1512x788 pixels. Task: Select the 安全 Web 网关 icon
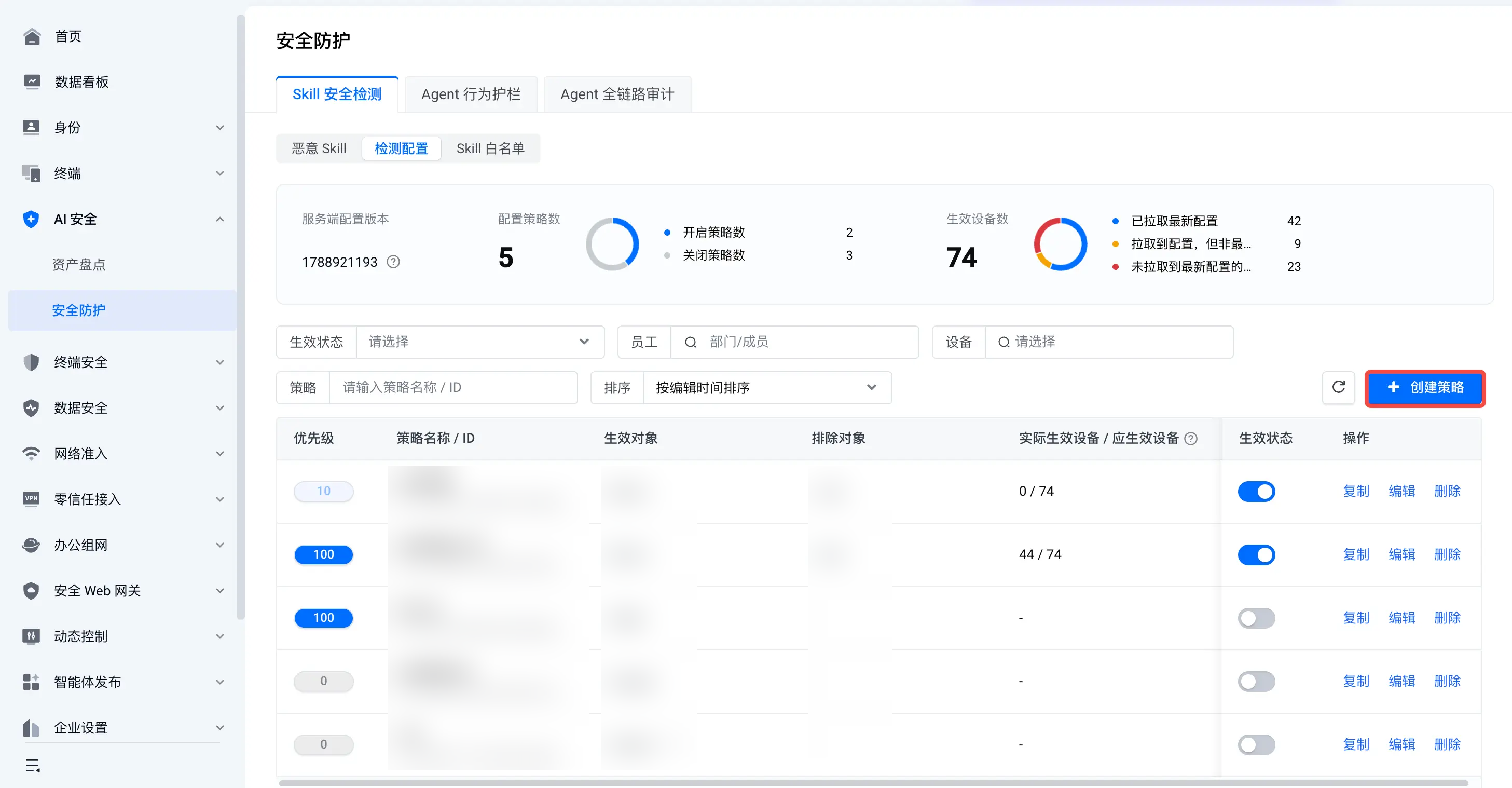32,591
